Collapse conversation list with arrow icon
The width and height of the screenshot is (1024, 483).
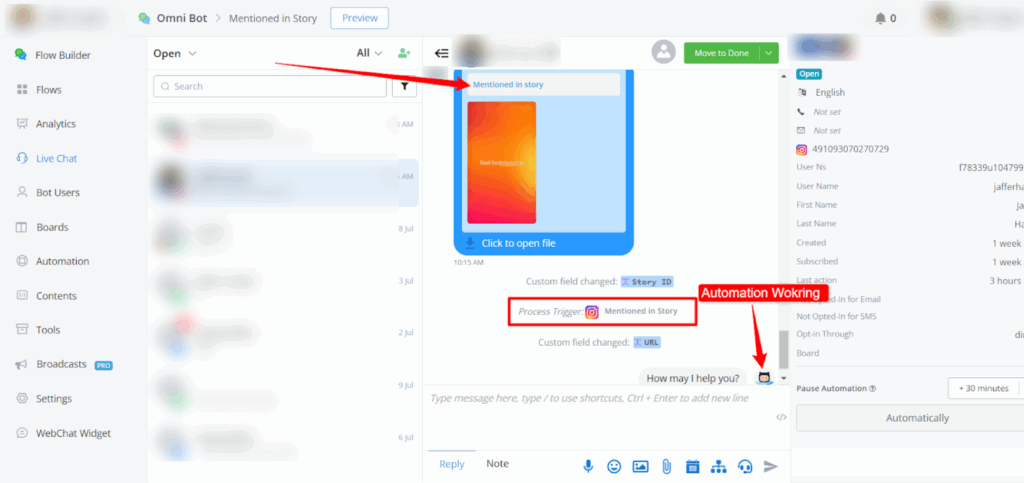(440, 53)
